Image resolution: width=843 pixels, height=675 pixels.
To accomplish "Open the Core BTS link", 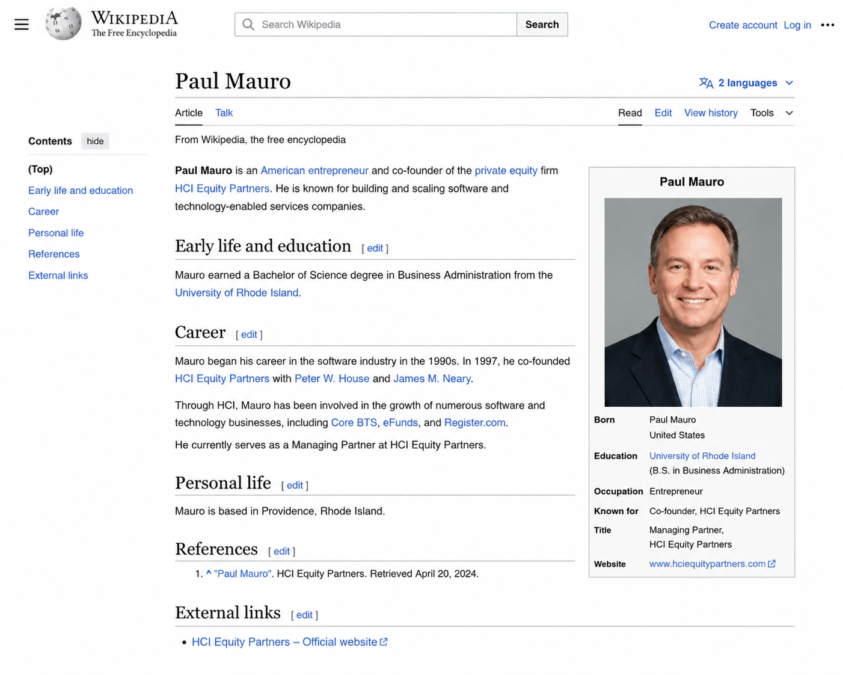I will pos(354,422).
